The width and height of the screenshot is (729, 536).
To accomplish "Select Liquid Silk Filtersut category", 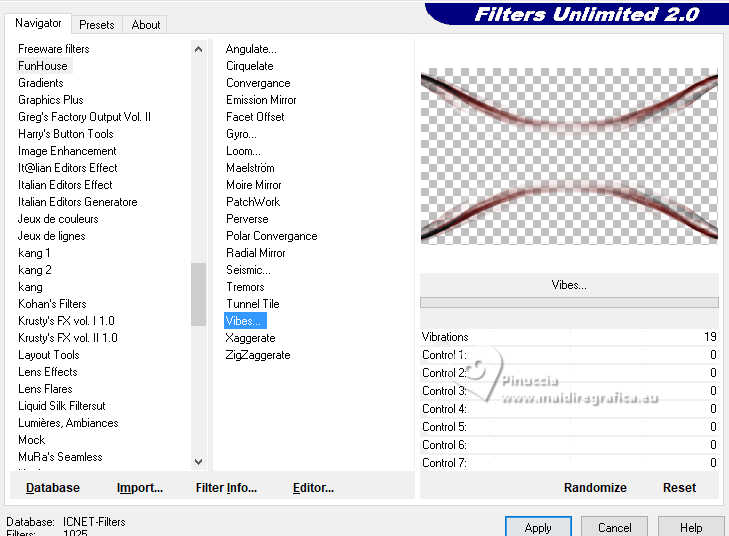I will (61, 406).
